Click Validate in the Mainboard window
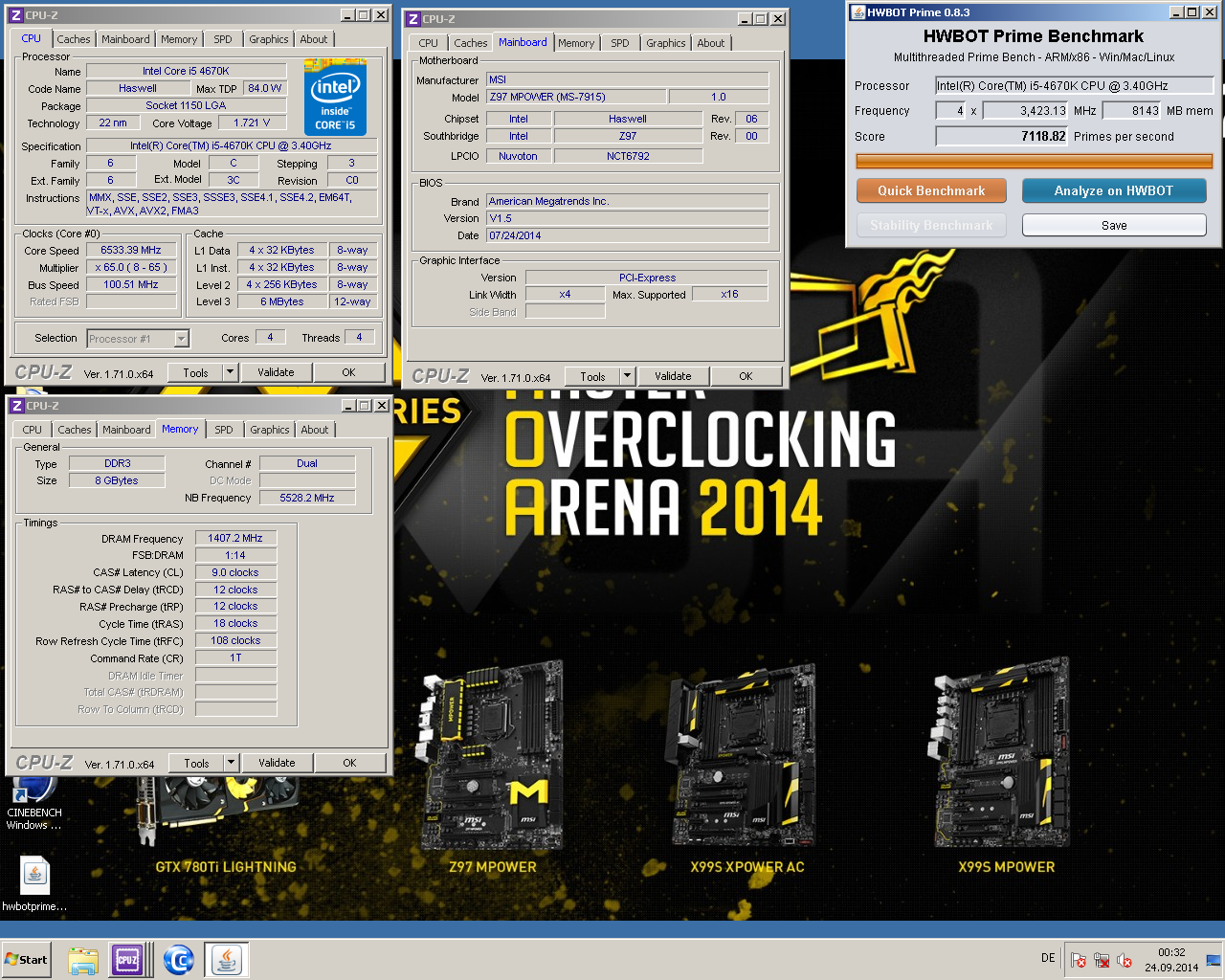This screenshot has height=980, width=1225. [x=673, y=376]
